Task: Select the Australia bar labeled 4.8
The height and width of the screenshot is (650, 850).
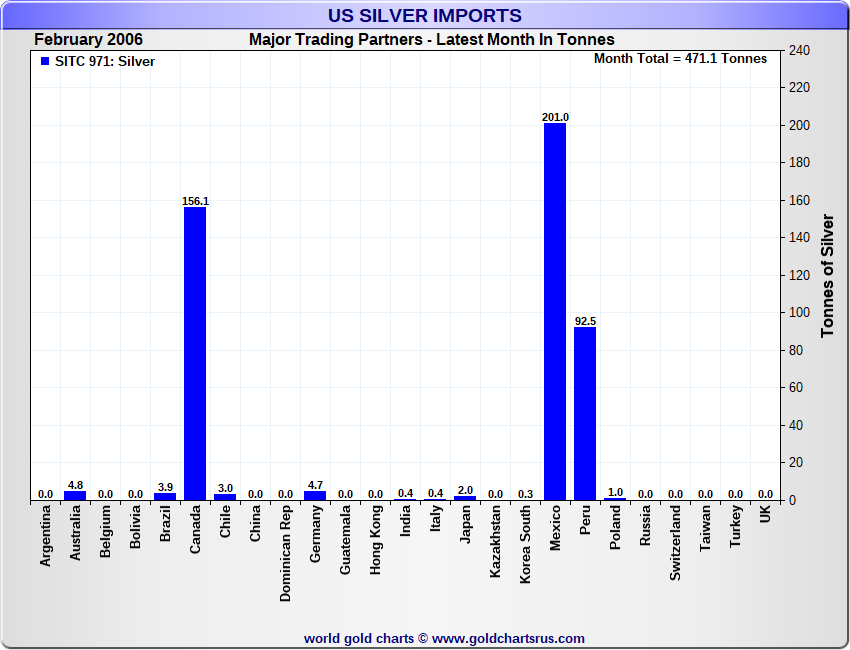Action: (x=75, y=495)
